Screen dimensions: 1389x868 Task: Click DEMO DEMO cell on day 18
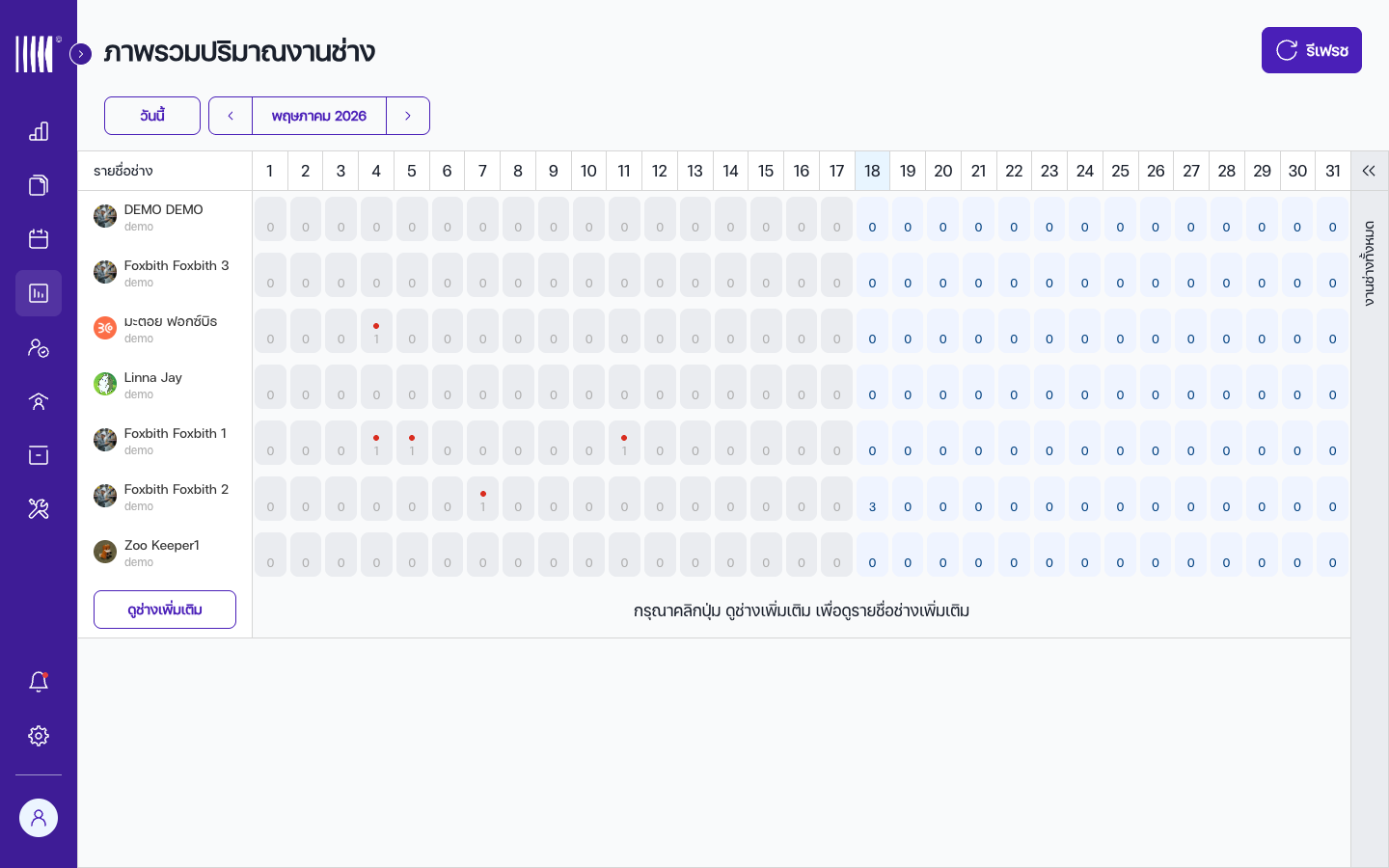pos(872,218)
